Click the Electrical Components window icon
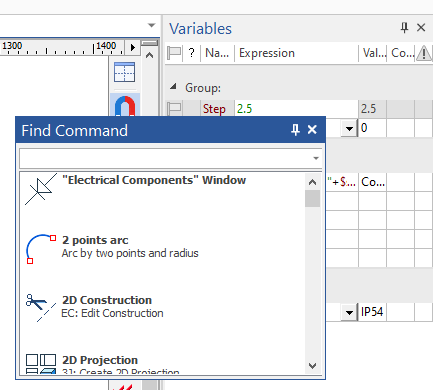Image resolution: width=433 pixels, height=390 pixels. (41, 189)
